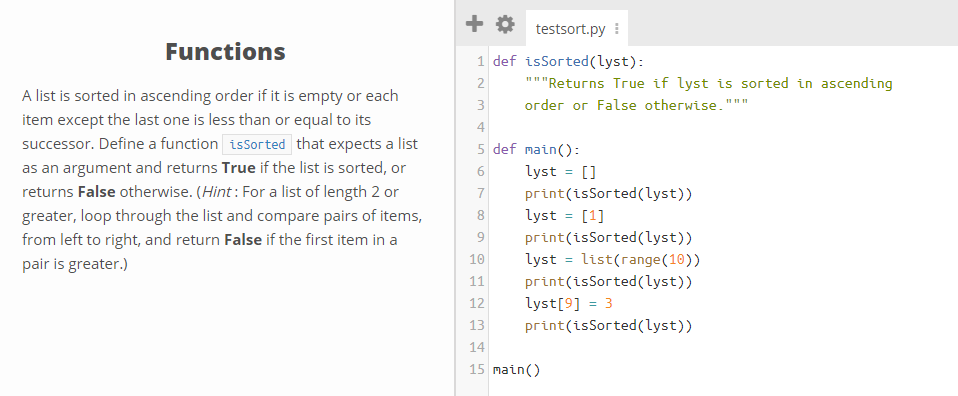The height and width of the screenshot is (396, 958).
Task: Click the lyst = [1] code line
Action: [565, 215]
